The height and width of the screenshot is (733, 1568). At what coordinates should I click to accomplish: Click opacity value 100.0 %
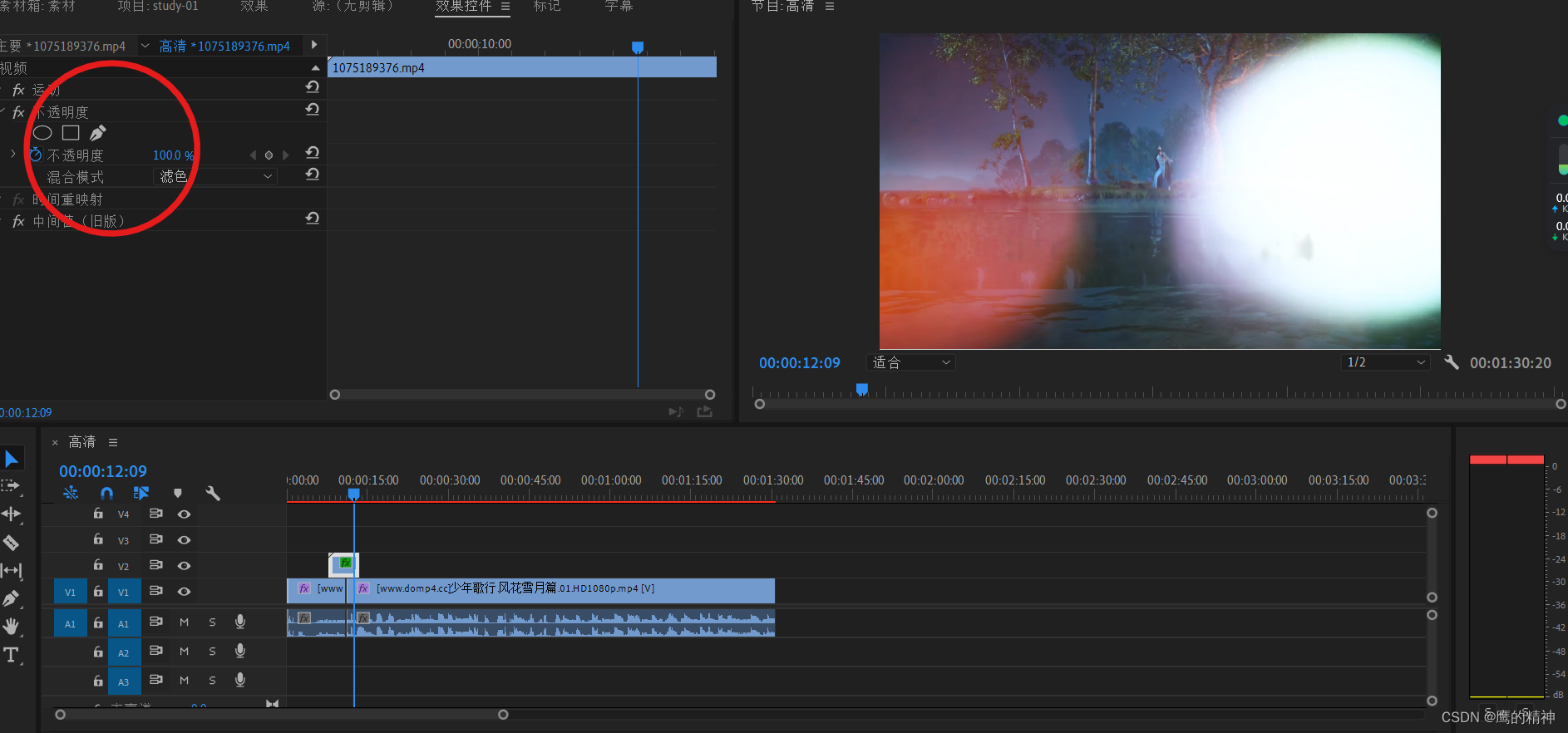(173, 155)
